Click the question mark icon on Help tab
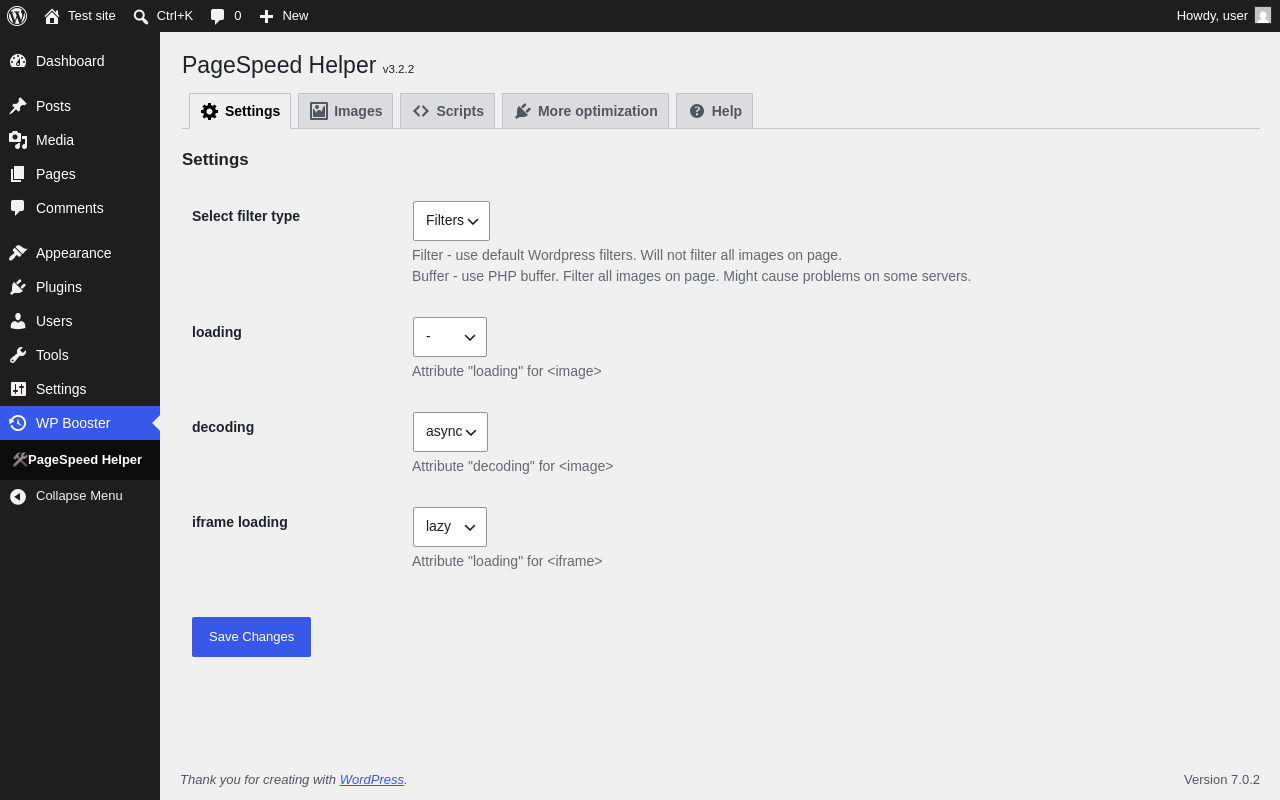 pyautogui.click(x=697, y=111)
